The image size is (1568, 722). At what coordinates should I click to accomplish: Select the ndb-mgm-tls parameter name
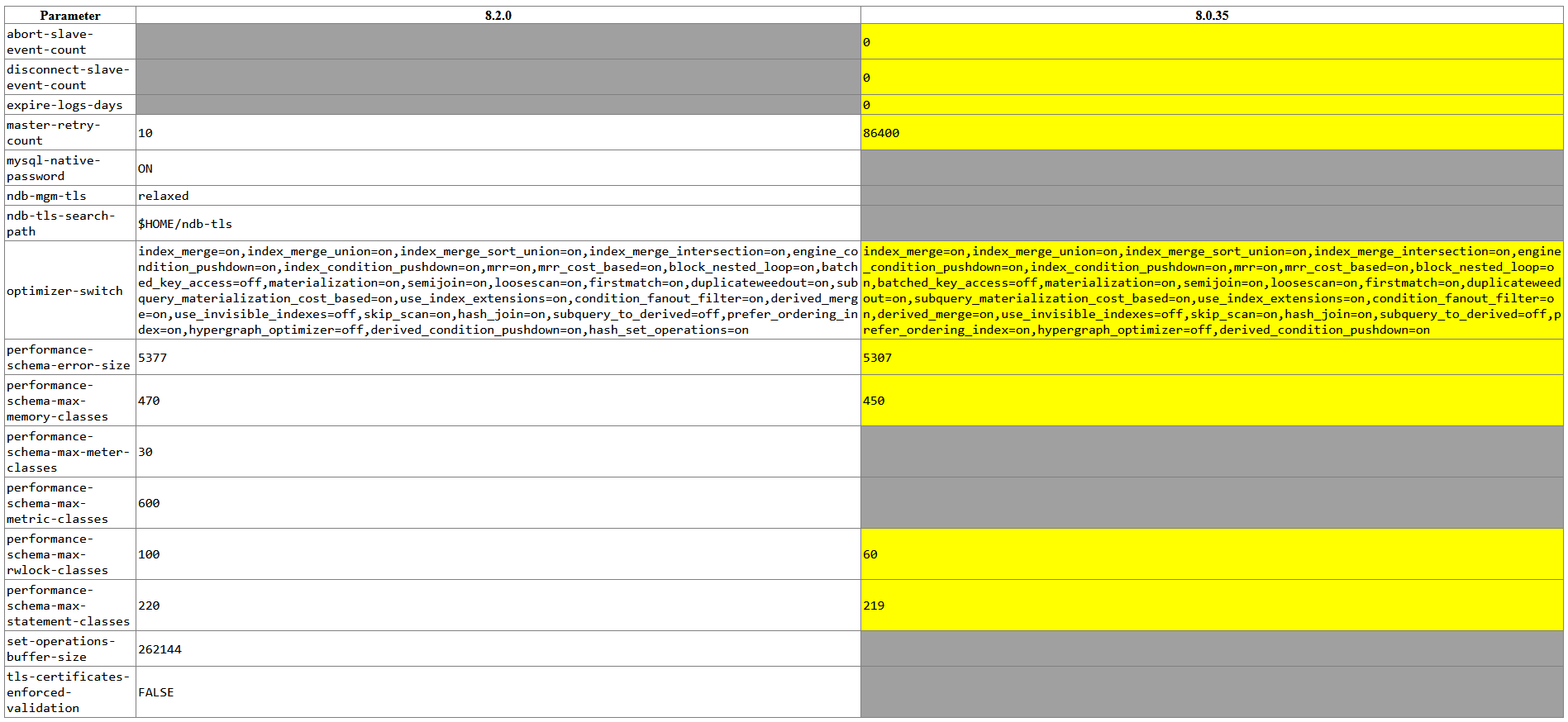pyautogui.click(x=46, y=196)
